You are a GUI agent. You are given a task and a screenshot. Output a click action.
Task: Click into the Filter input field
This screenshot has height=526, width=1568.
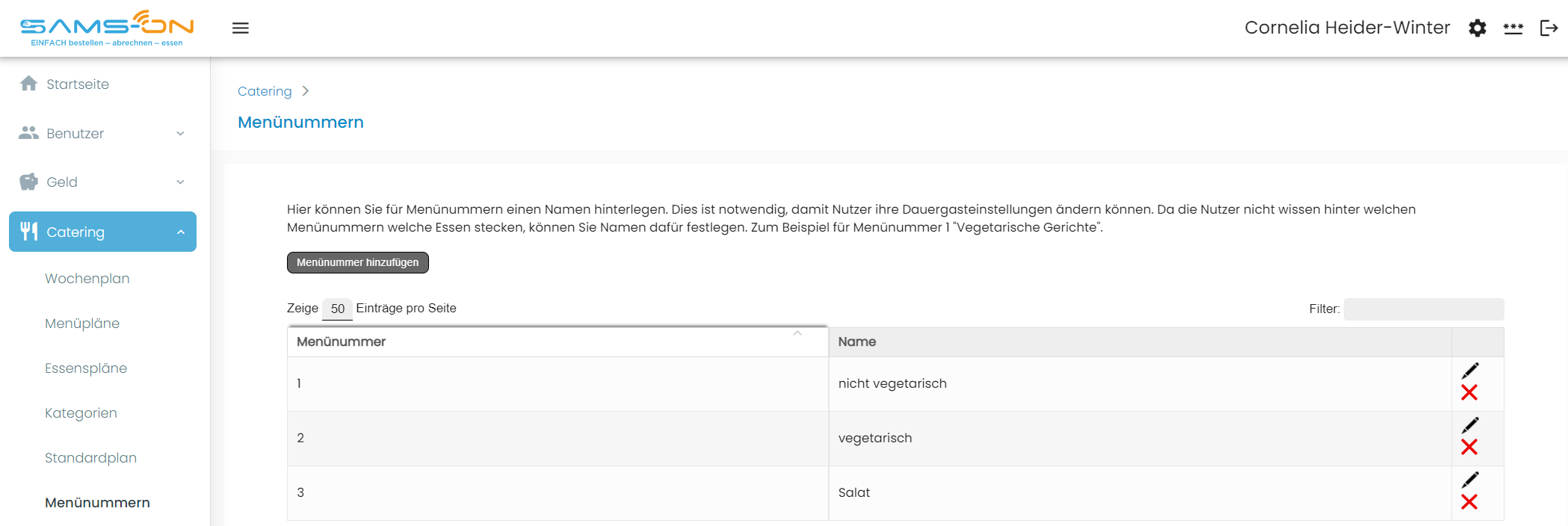(1424, 309)
